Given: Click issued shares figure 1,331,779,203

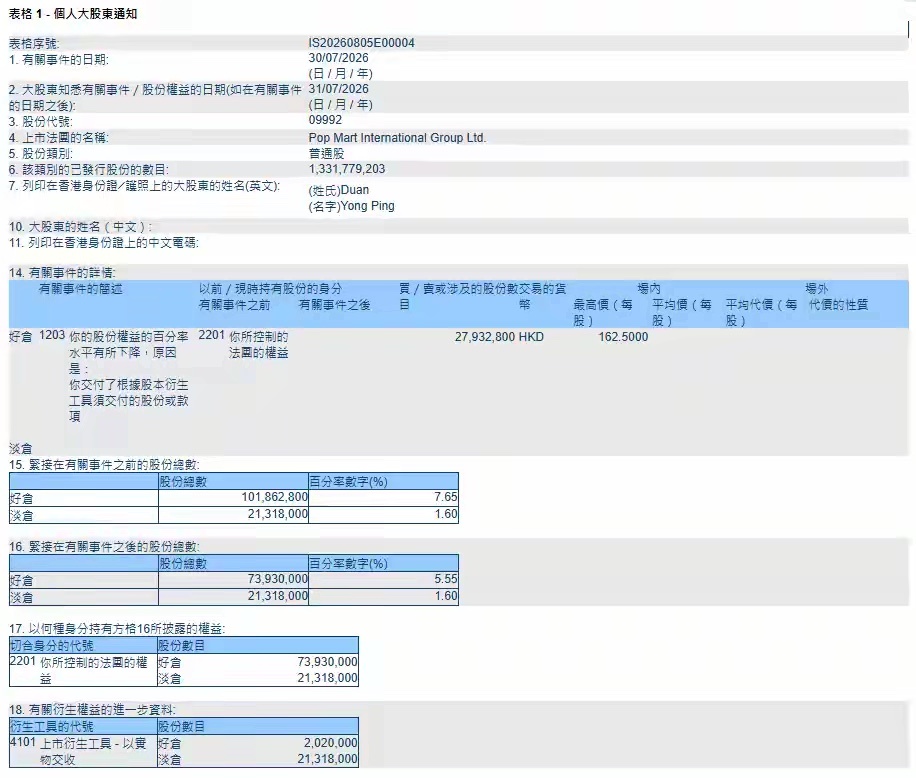Looking at the screenshot, I should coord(347,169).
